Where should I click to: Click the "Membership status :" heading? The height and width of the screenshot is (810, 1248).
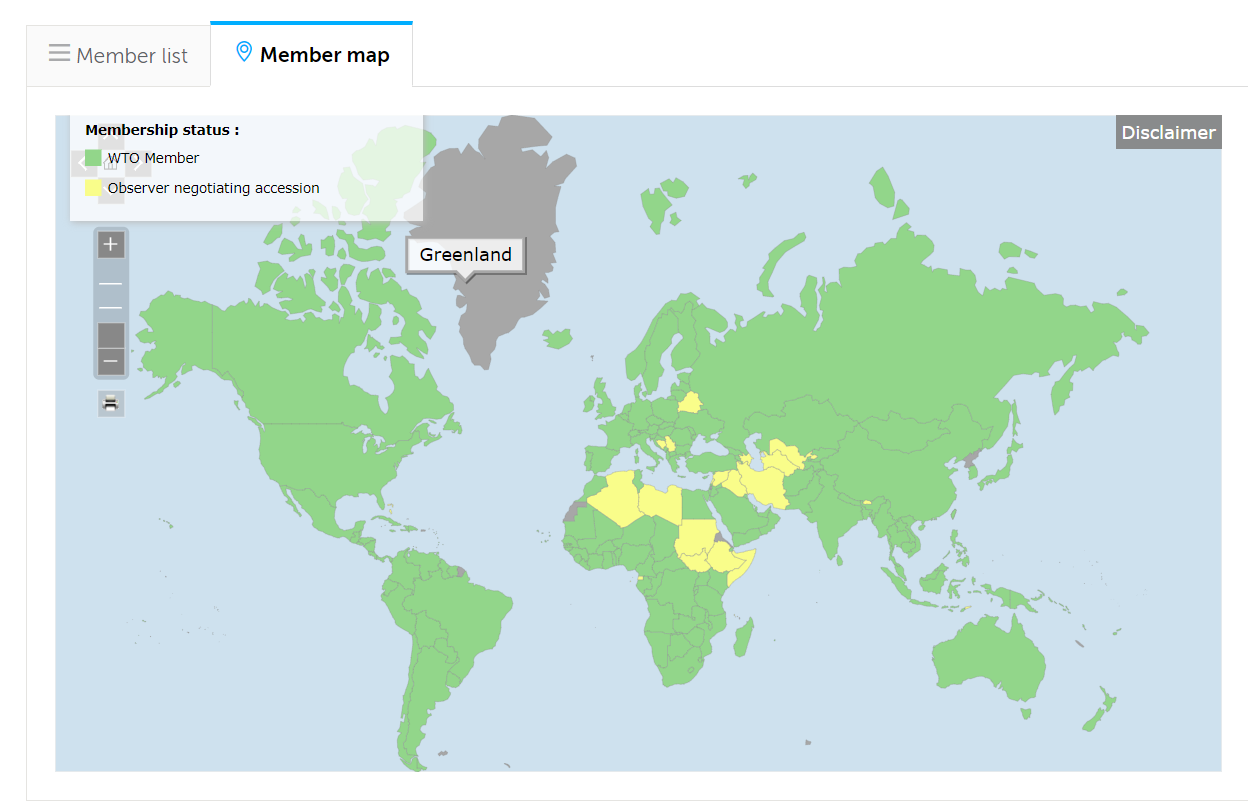(x=162, y=130)
